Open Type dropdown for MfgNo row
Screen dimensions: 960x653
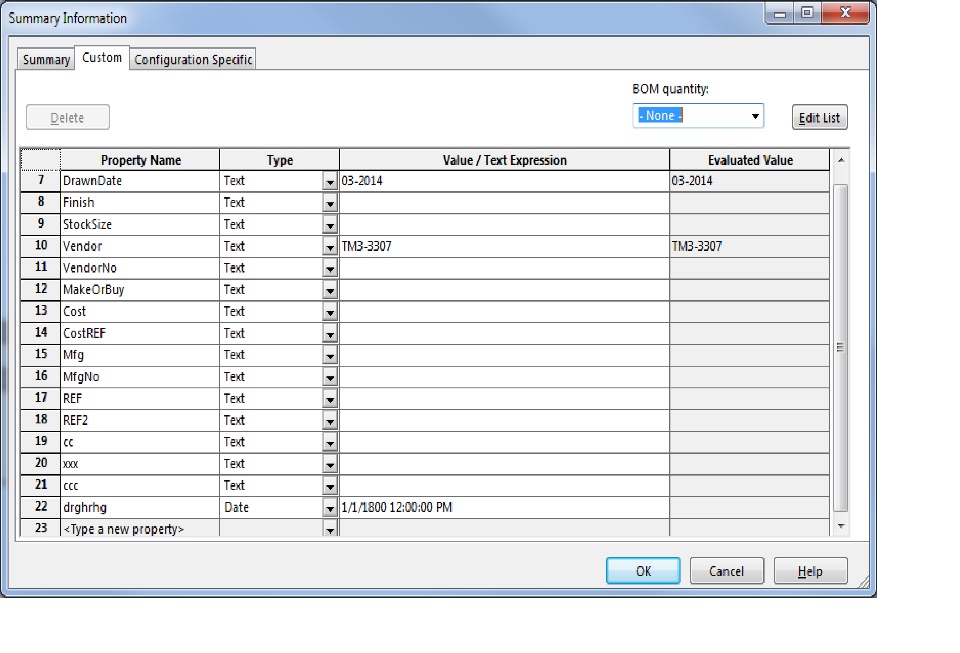330,378
